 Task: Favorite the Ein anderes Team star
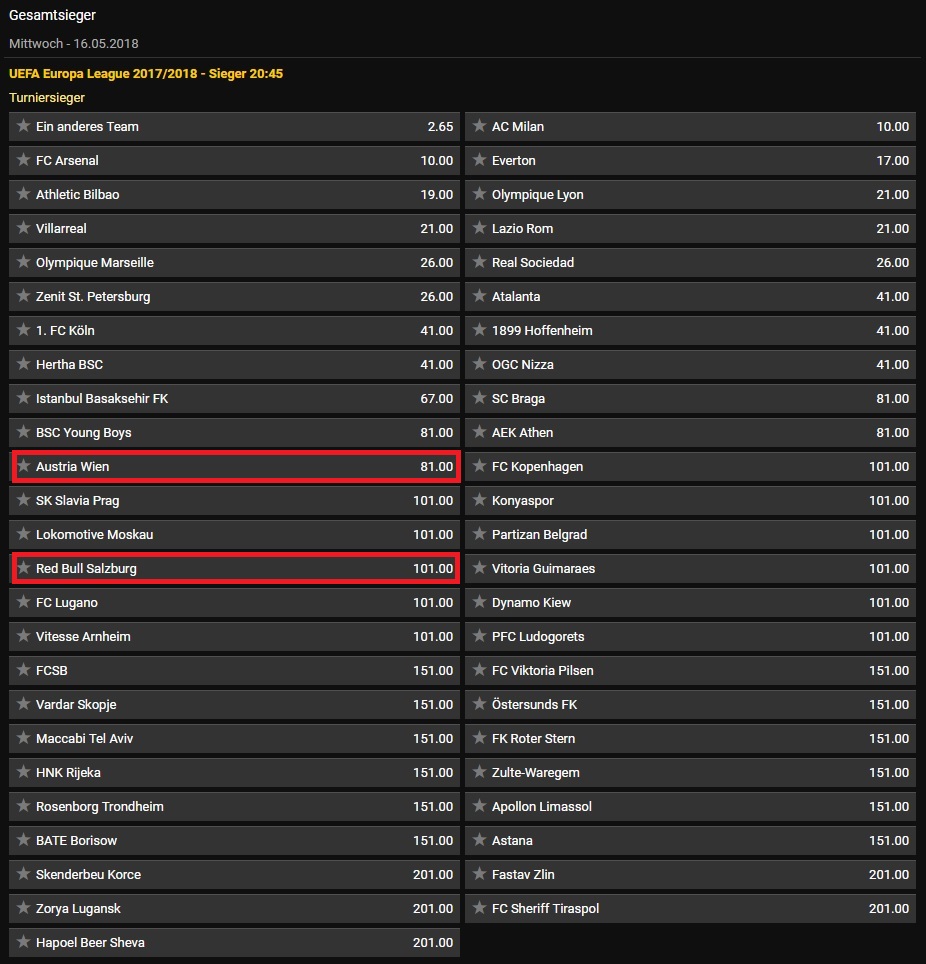click(23, 126)
